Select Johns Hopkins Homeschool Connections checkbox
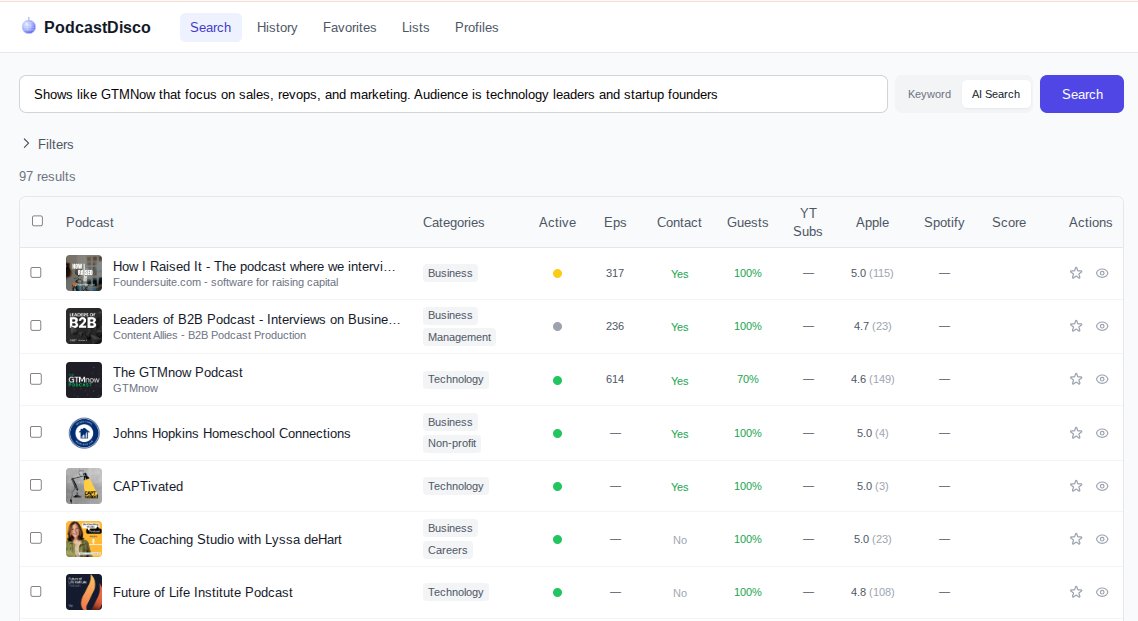 click(36, 432)
